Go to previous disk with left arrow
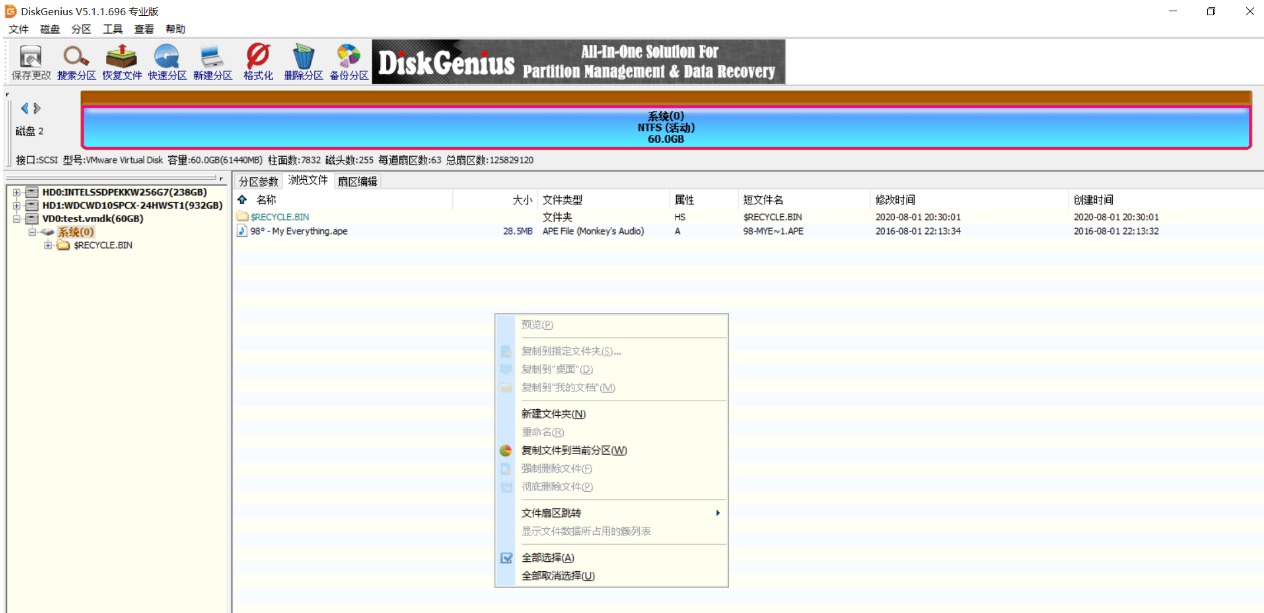The width and height of the screenshot is (1264, 613). pos(24,108)
